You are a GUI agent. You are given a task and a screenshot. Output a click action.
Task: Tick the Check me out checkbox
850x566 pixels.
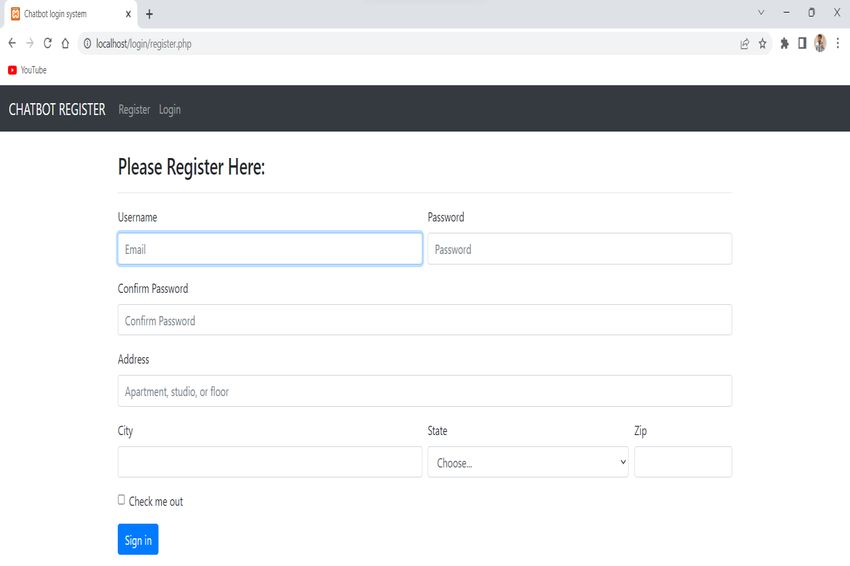point(121,500)
